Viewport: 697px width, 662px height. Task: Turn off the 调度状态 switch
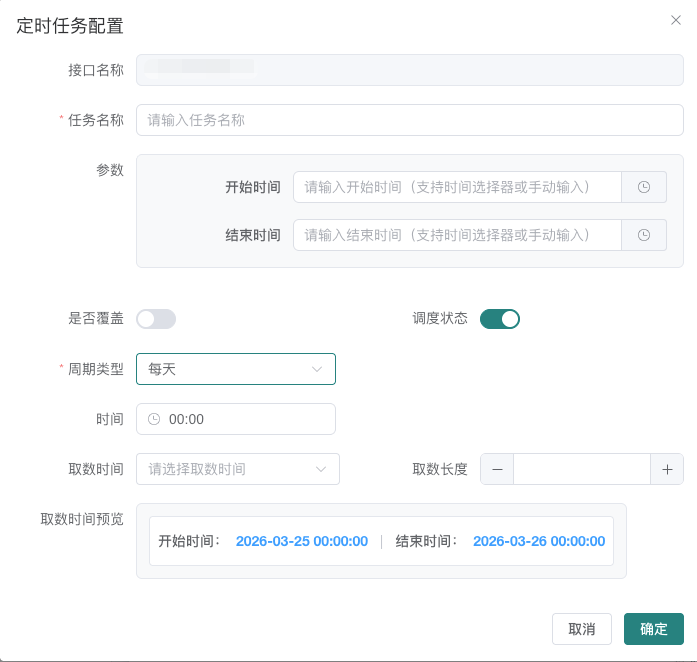[500, 319]
